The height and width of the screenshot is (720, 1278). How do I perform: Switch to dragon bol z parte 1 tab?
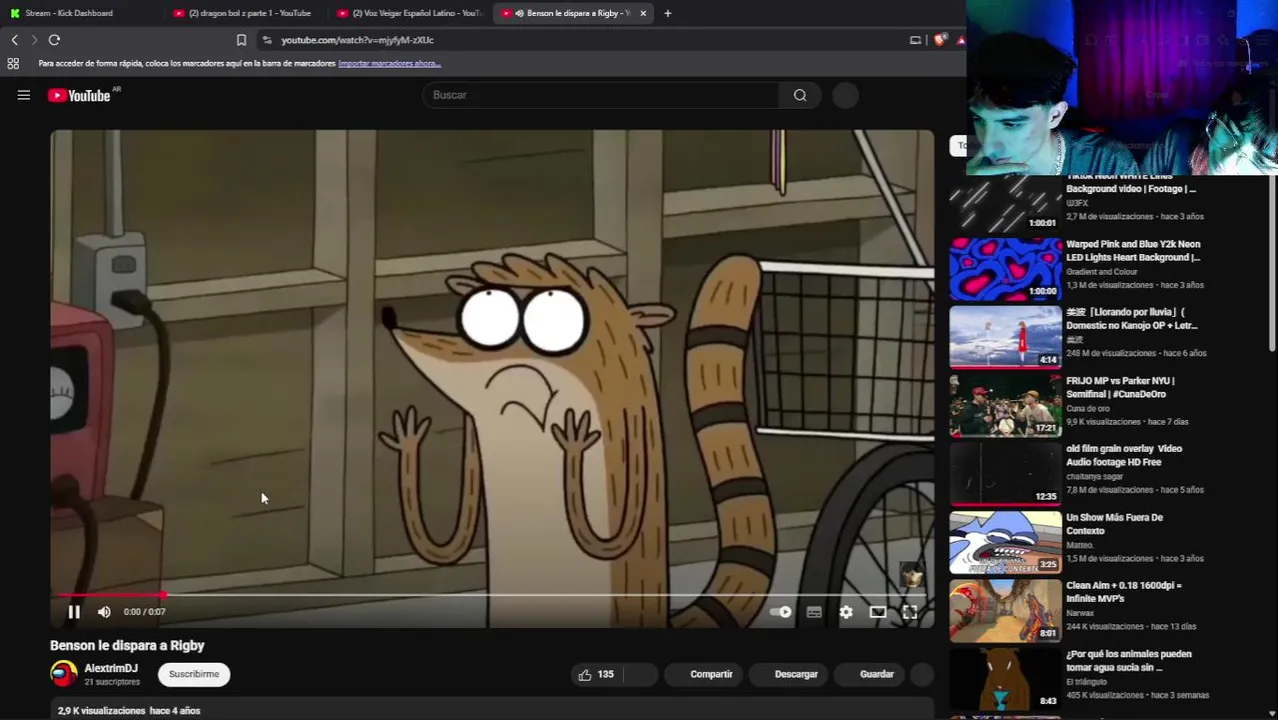(x=243, y=13)
